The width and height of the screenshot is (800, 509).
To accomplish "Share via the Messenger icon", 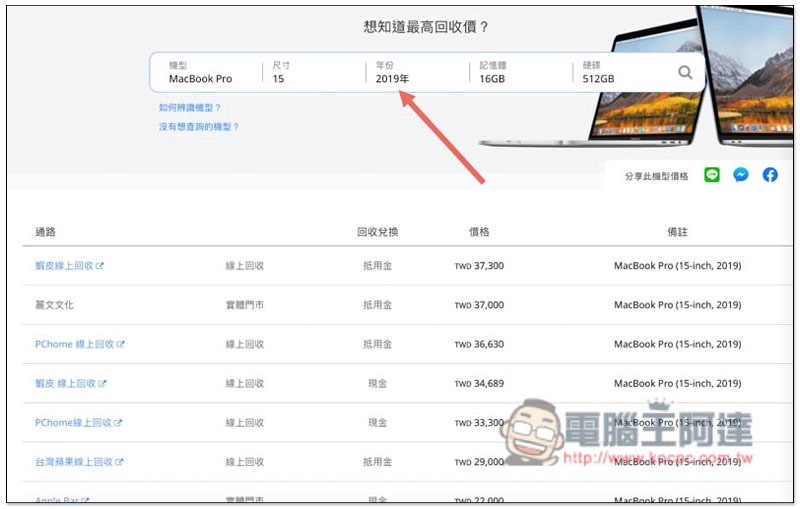I will pos(741,175).
